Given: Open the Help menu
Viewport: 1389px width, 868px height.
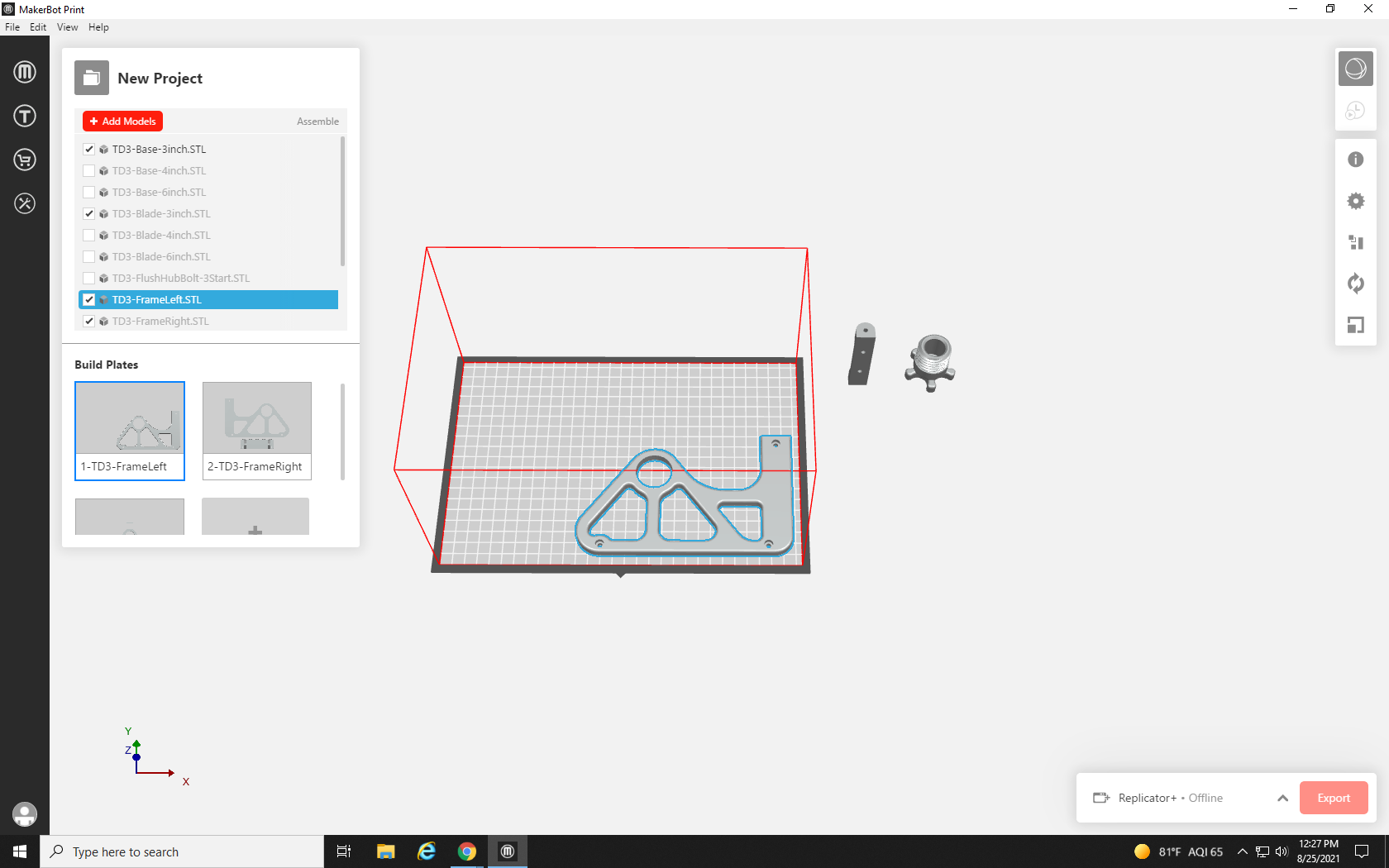Looking at the screenshot, I should (x=98, y=27).
